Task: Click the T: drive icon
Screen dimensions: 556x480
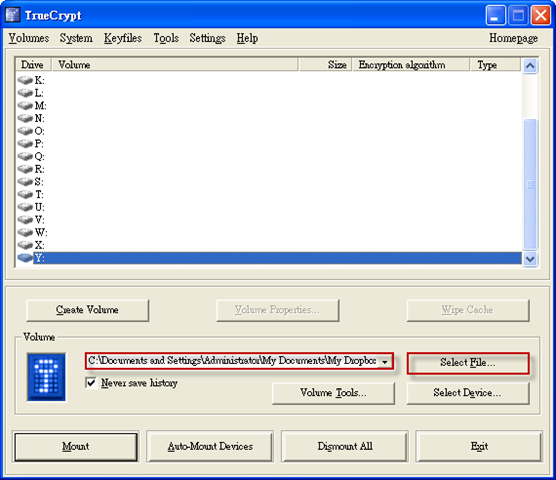Action: tap(25, 194)
